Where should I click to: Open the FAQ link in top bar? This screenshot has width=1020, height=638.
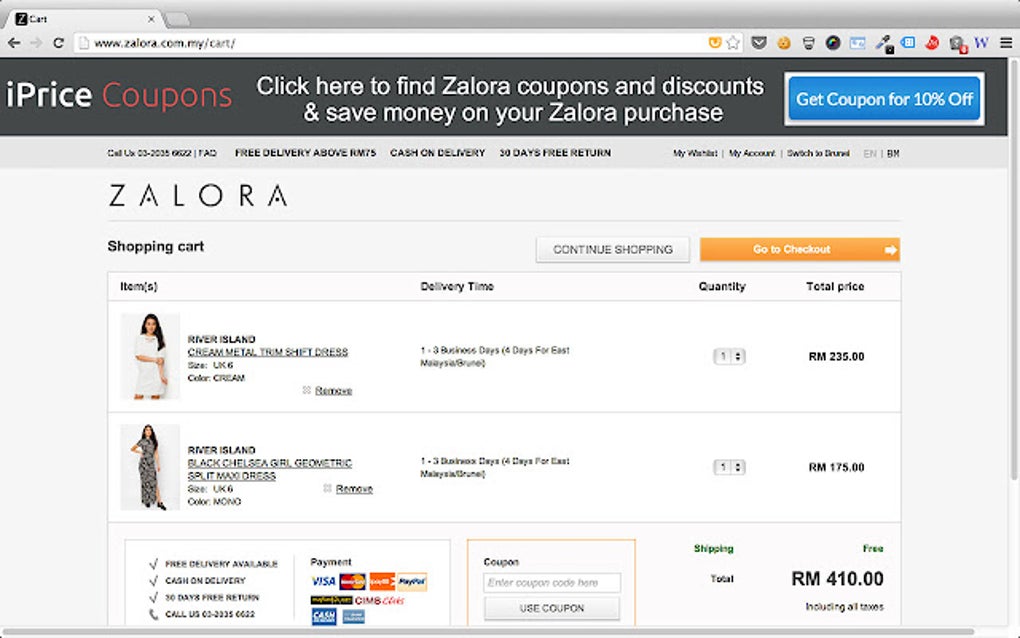(x=208, y=153)
